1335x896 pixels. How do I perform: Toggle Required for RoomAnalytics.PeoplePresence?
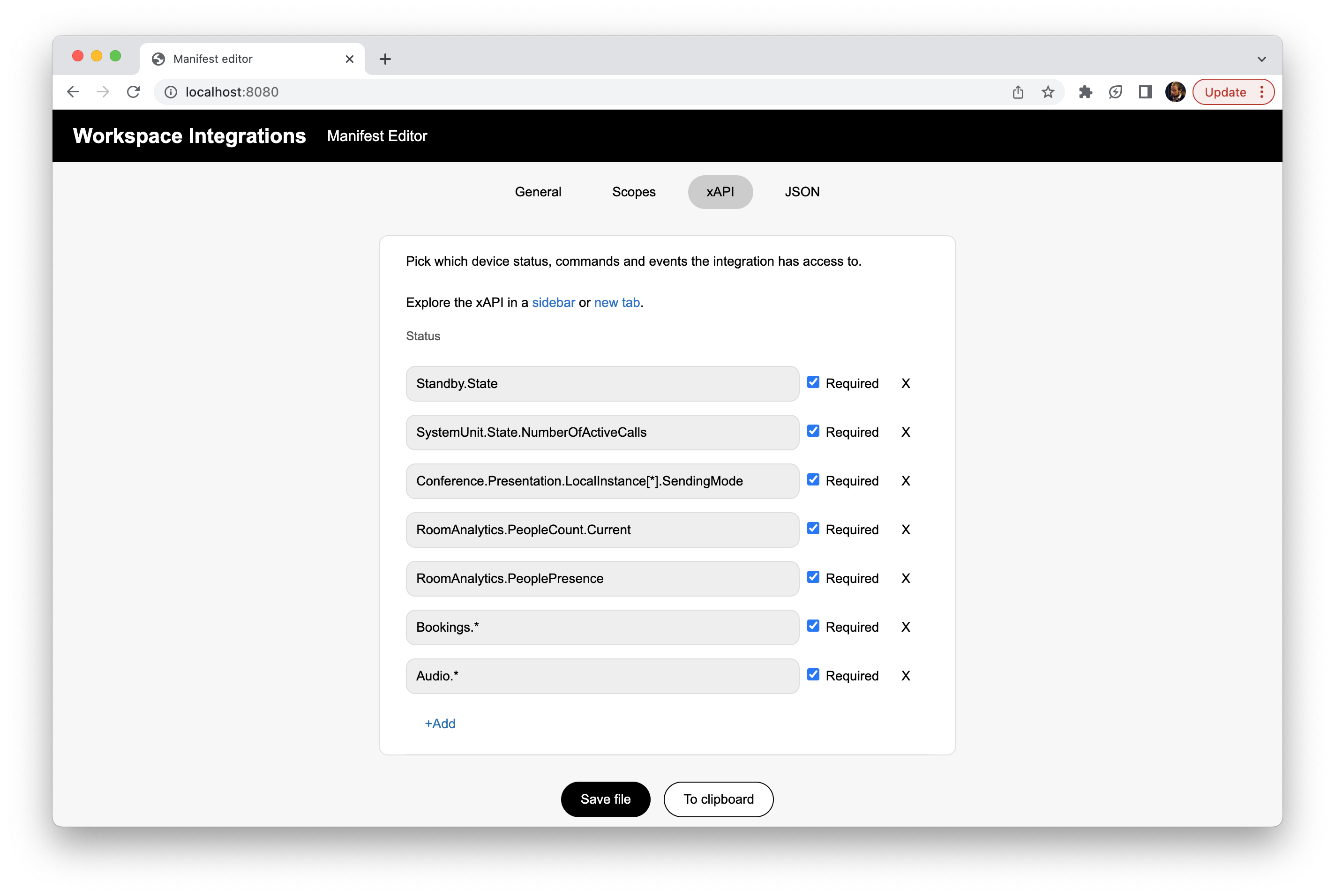click(813, 578)
